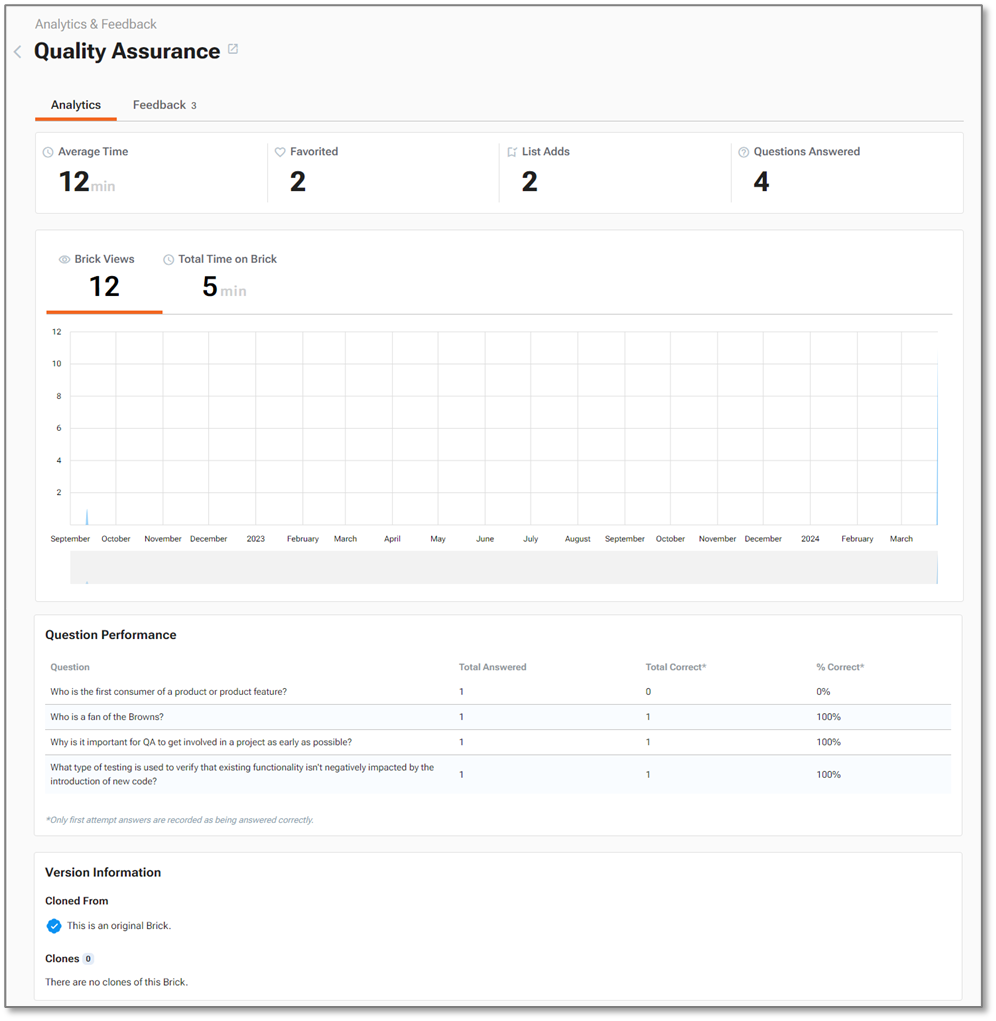Select the Brick Views chart tab

pos(104,278)
